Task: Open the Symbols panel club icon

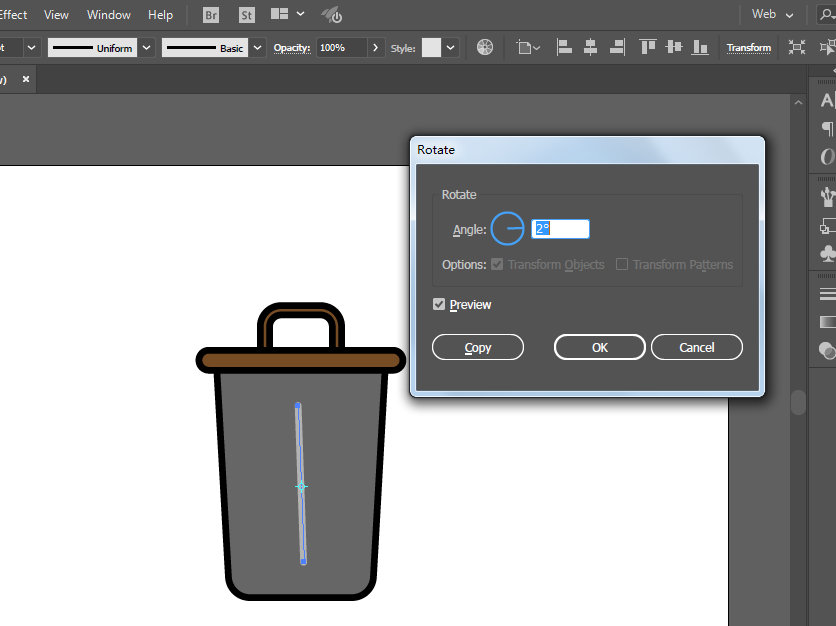Action: (x=827, y=254)
